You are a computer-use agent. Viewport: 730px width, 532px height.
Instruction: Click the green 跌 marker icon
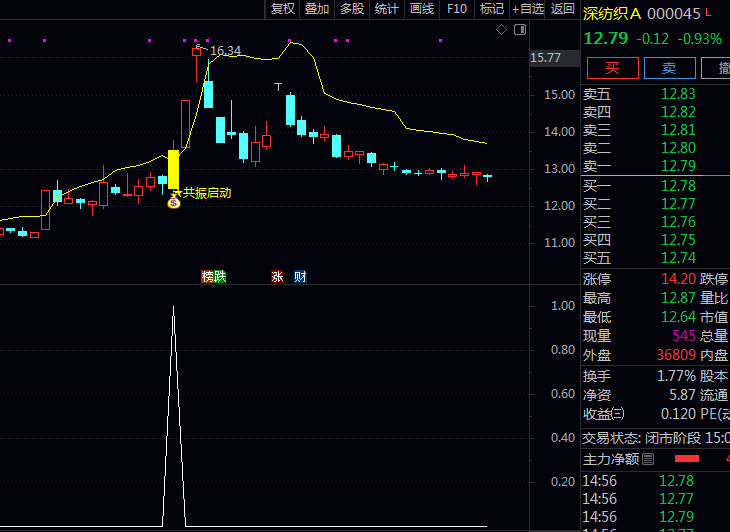pos(220,276)
